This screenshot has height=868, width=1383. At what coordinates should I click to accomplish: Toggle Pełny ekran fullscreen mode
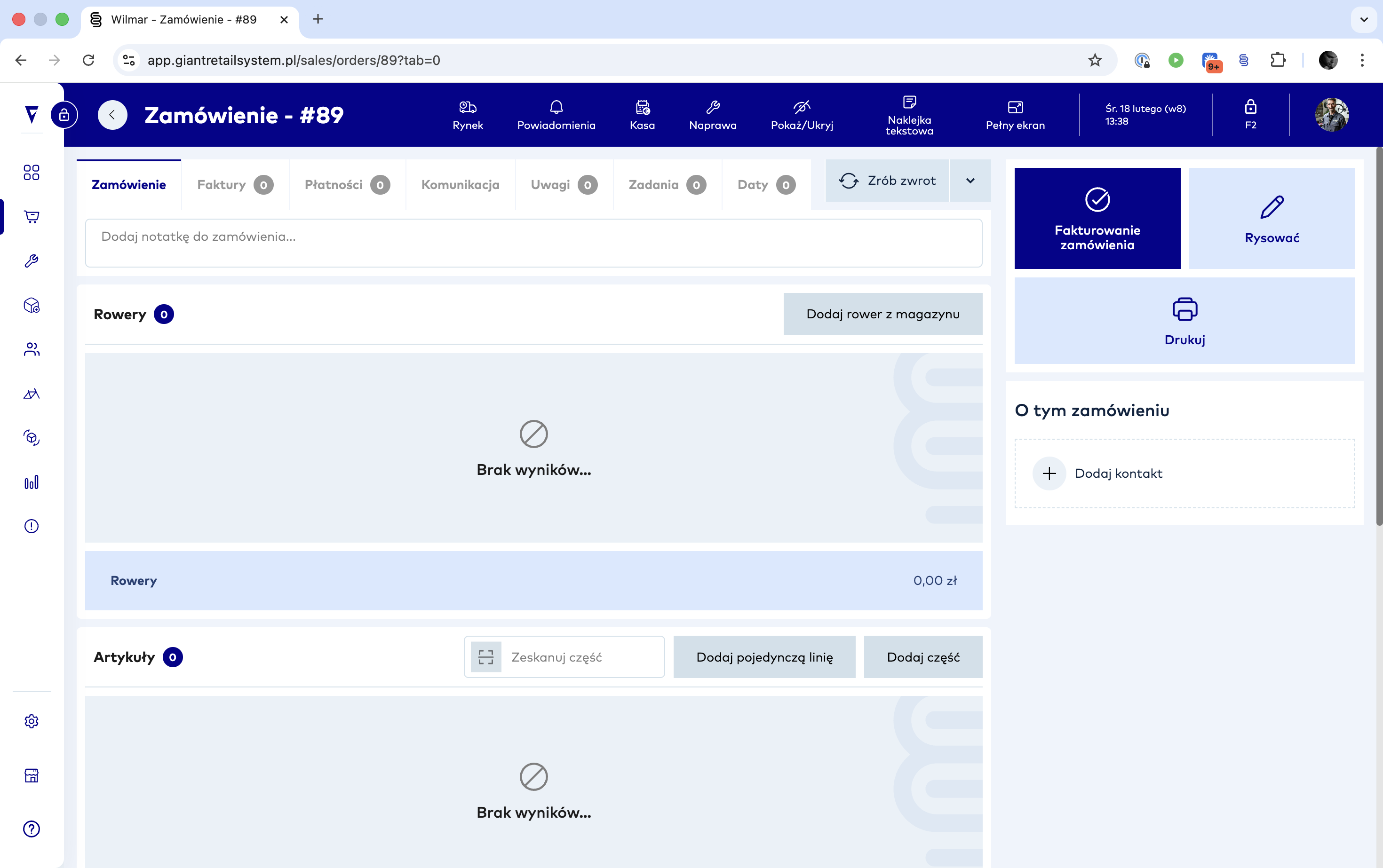click(1015, 115)
